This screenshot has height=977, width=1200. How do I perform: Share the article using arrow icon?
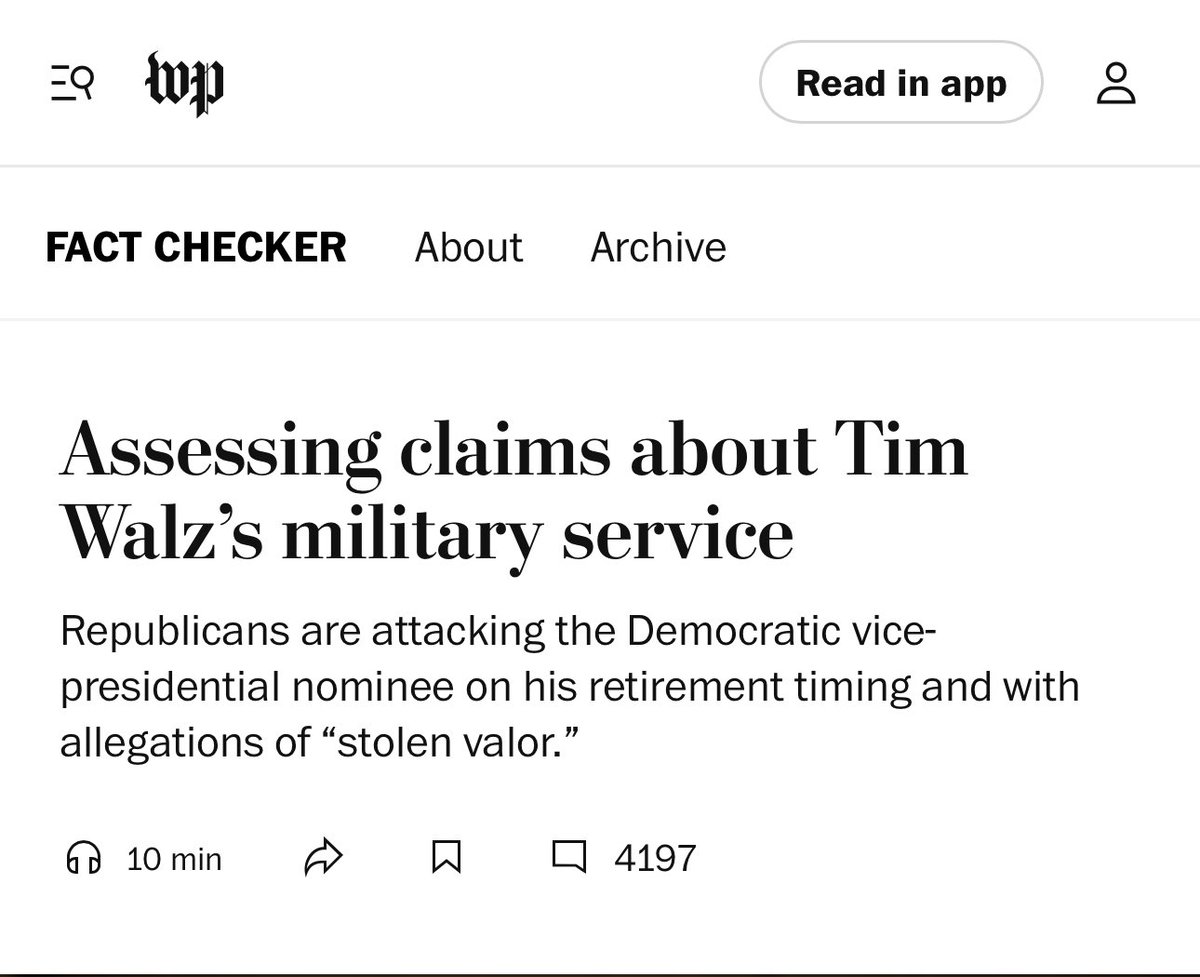[x=324, y=857]
